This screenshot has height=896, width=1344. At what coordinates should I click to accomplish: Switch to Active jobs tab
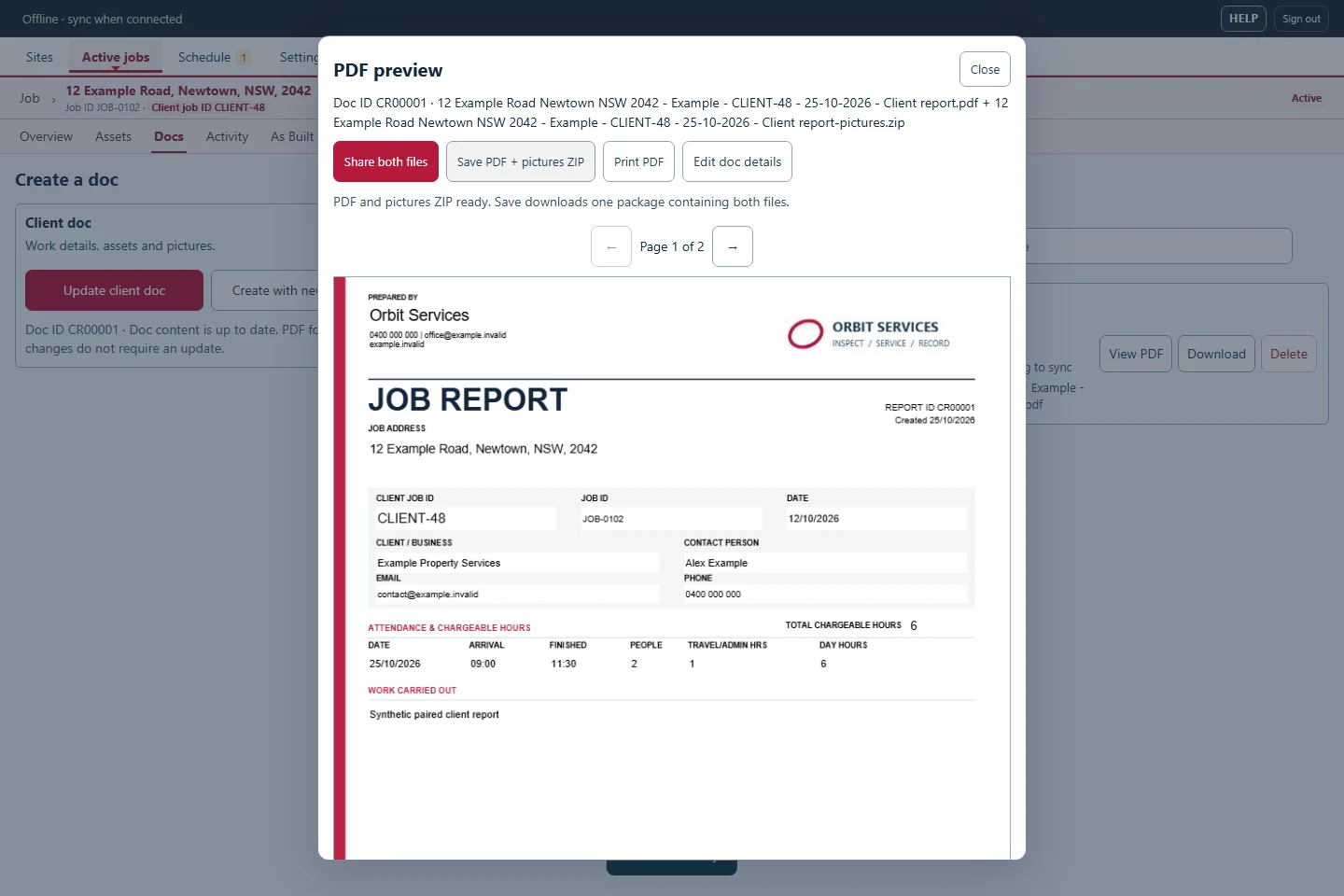pyautogui.click(x=116, y=57)
